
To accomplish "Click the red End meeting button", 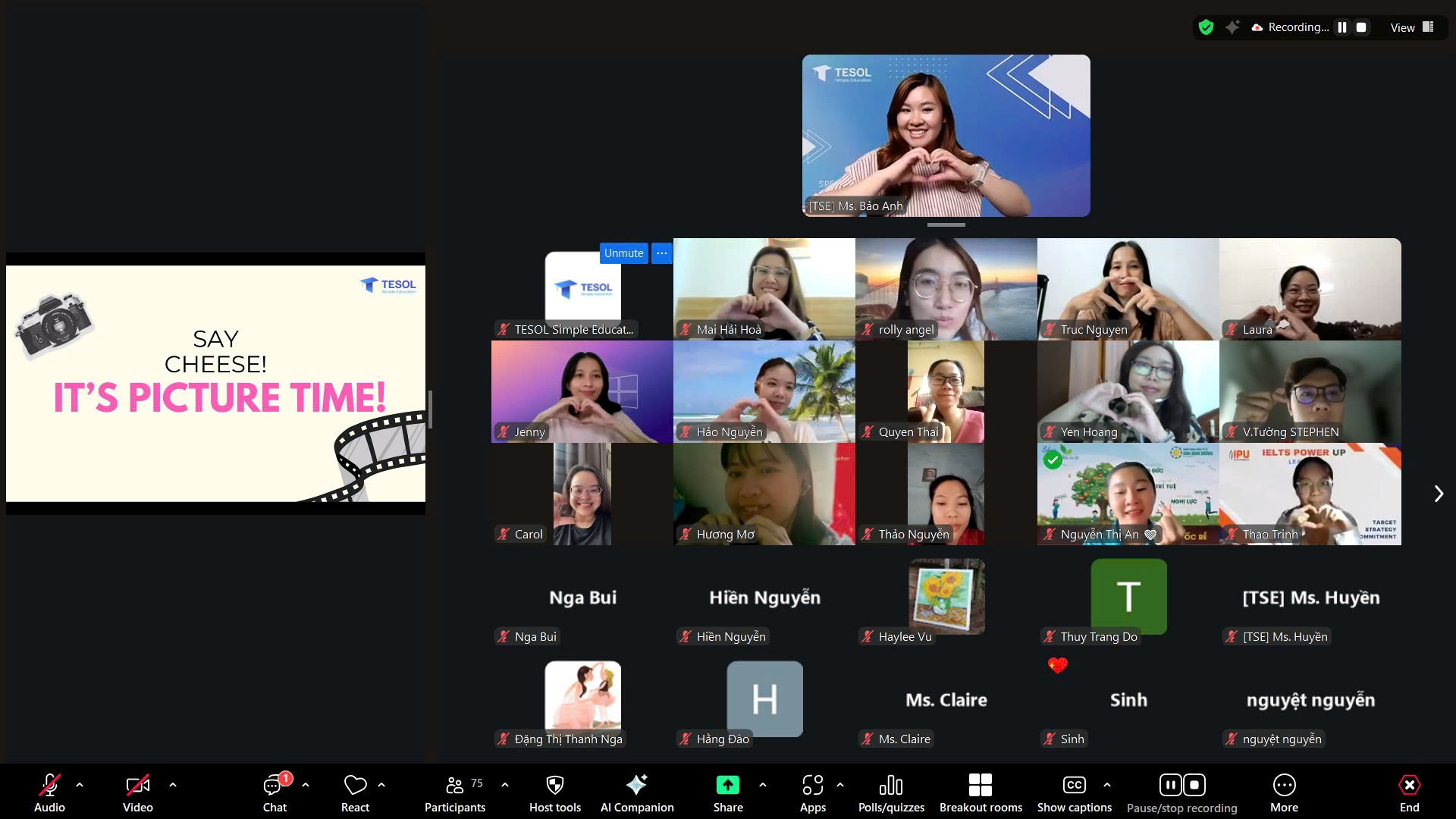I will coord(1409,785).
